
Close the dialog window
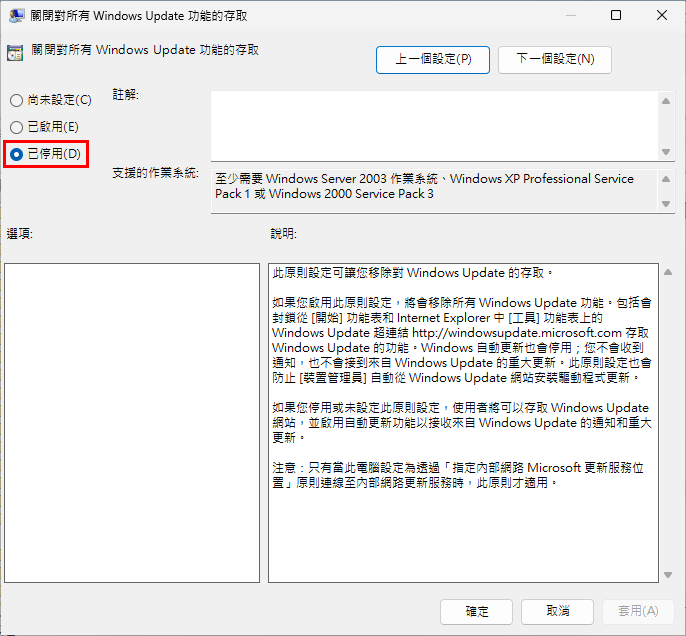(x=662, y=15)
